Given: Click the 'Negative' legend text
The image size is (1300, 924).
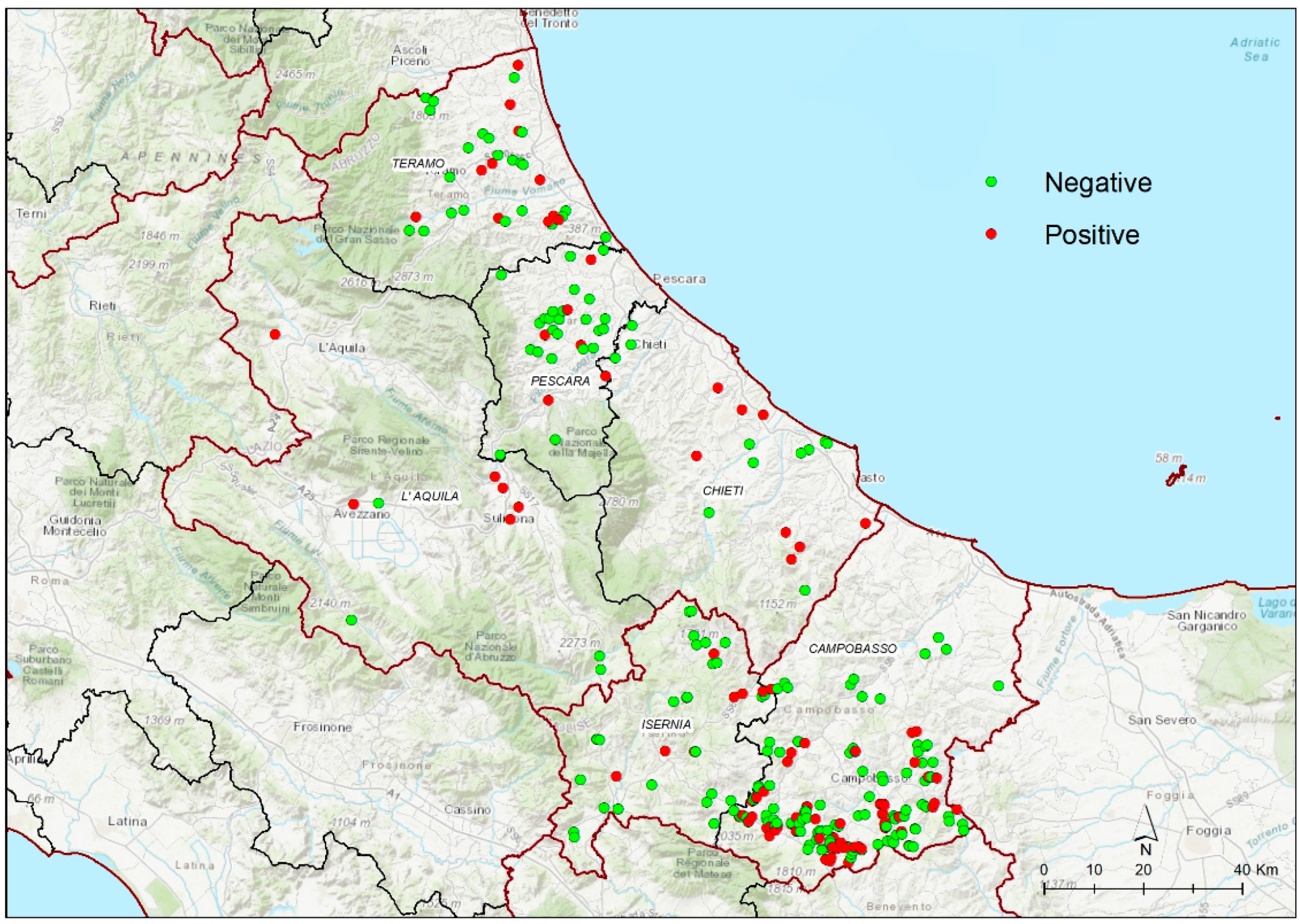Looking at the screenshot, I should pos(1097,183).
